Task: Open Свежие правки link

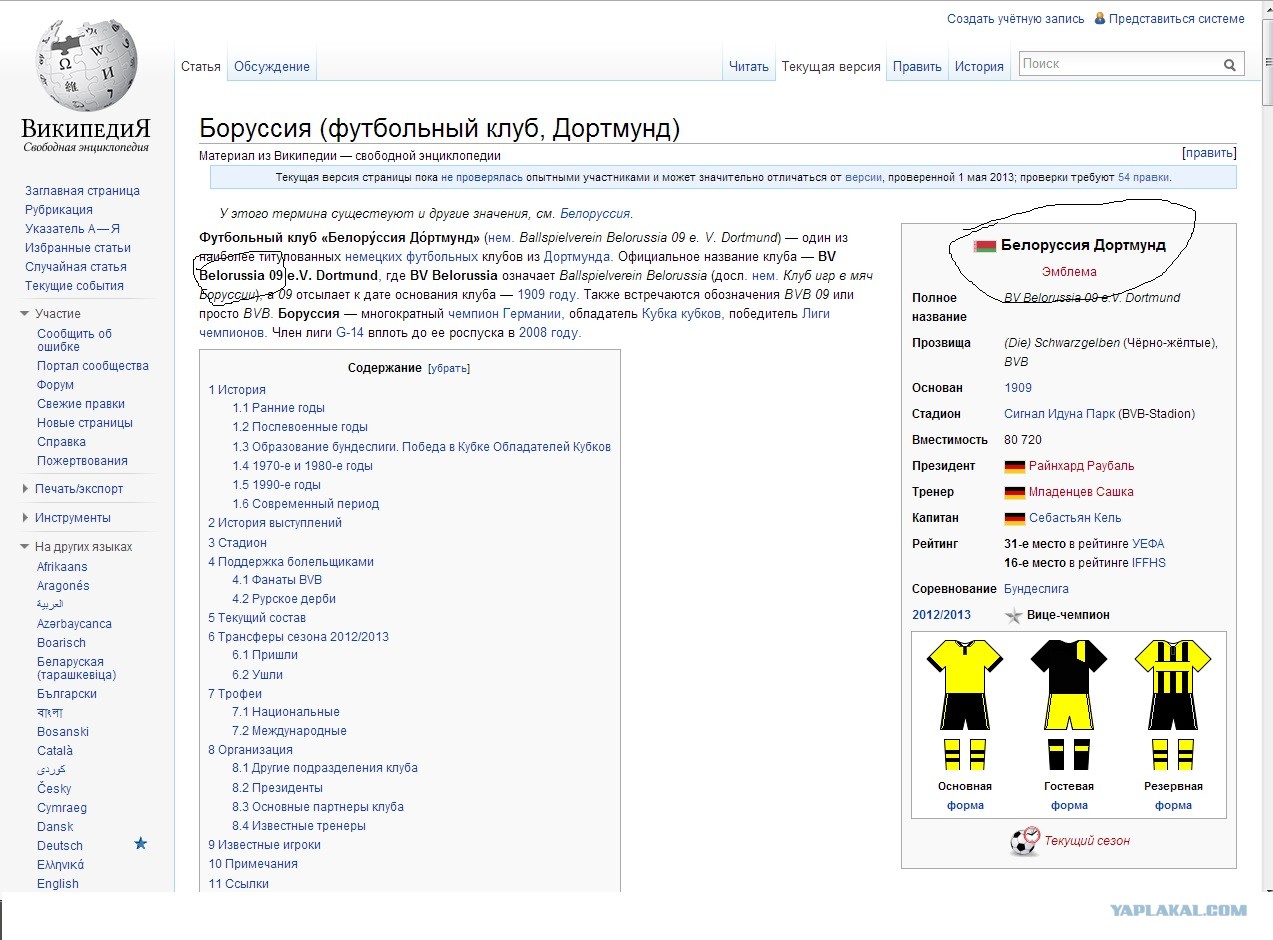Action: [x=81, y=404]
